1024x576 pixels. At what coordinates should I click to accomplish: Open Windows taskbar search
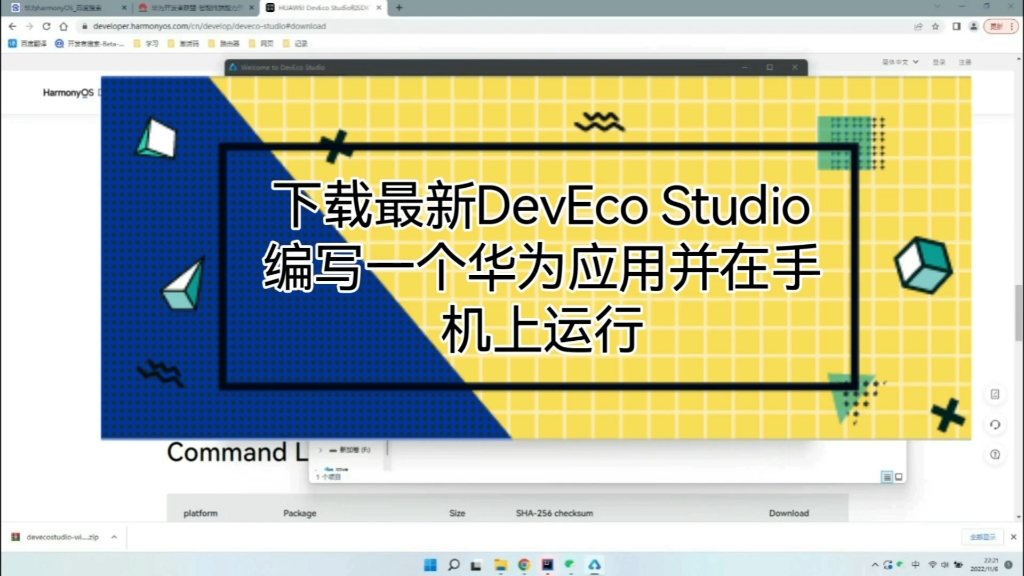coord(453,565)
